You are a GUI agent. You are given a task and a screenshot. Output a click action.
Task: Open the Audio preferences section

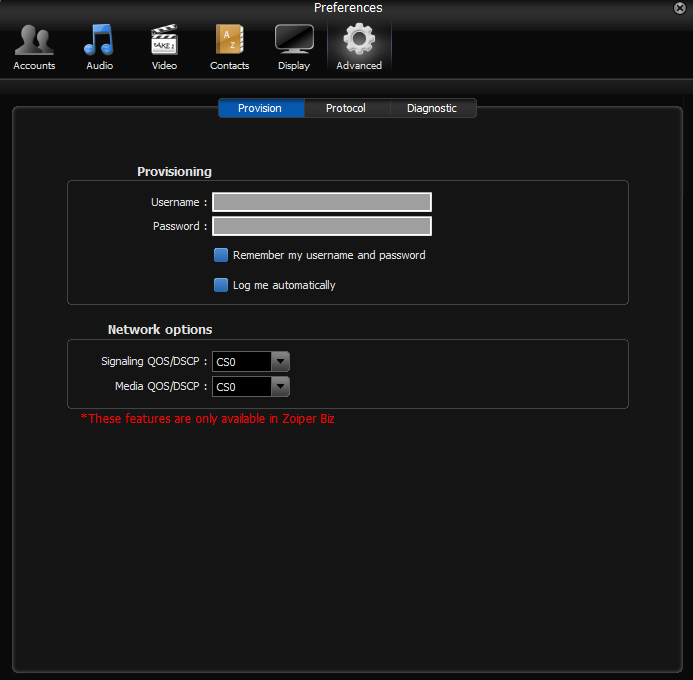pos(99,47)
